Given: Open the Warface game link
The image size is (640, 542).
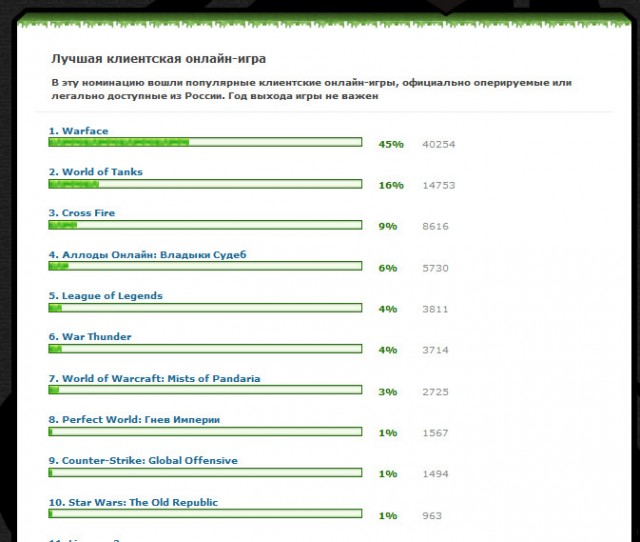Looking at the screenshot, I should pyautogui.click(x=78, y=131).
